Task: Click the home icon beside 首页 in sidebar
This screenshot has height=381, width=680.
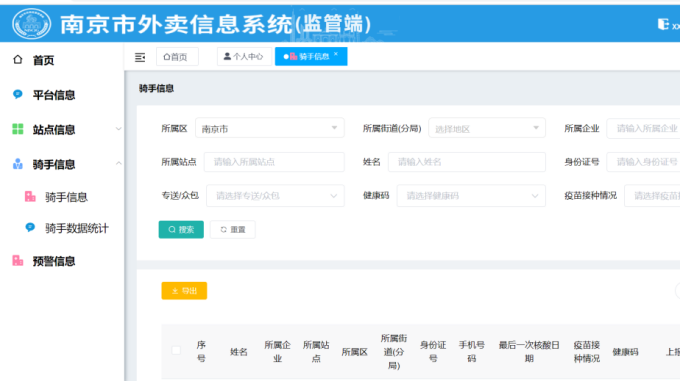Action: click(x=17, y=59)
